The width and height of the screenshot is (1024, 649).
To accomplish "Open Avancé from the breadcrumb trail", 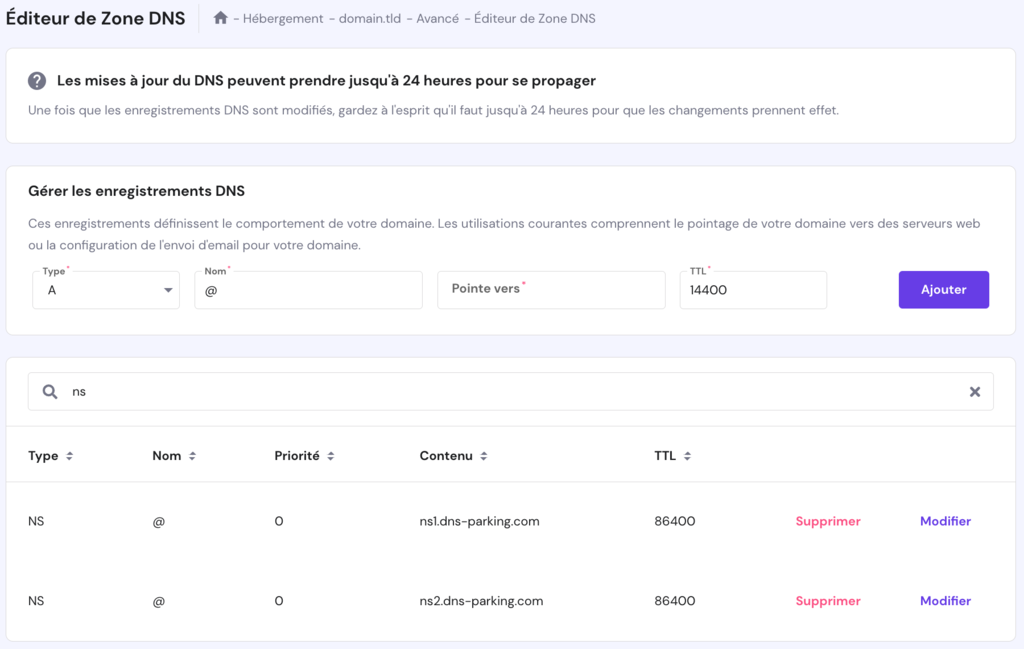I will 437,18.
